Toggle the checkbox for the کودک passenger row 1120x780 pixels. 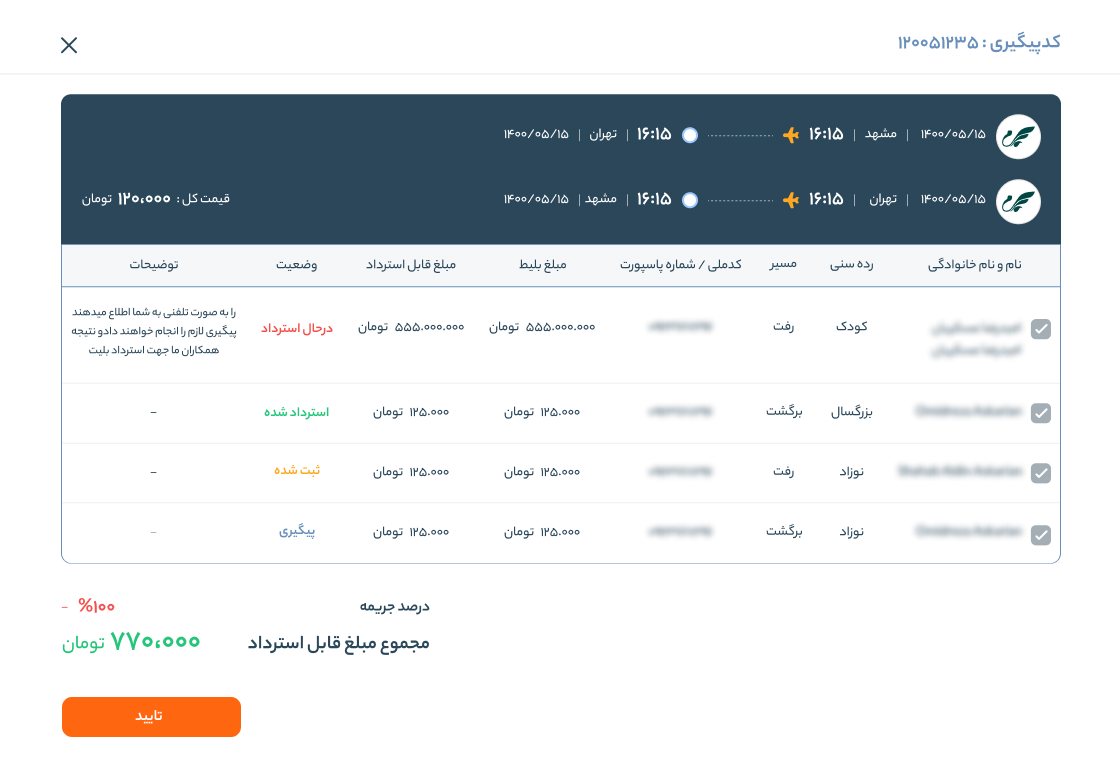click(x=1041, y=329)
